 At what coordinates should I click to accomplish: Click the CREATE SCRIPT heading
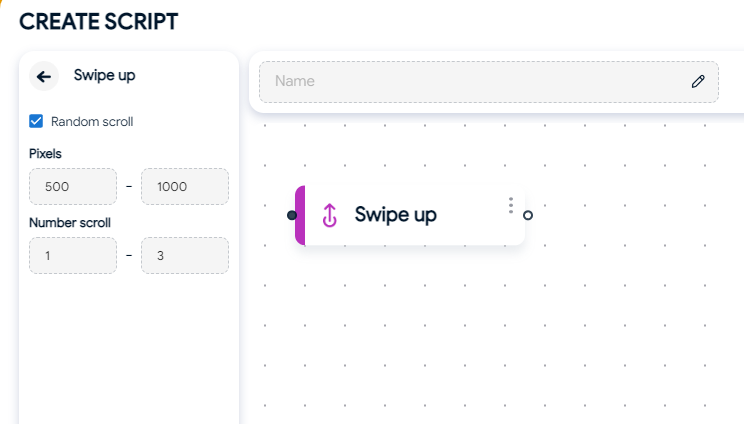click(x=99, y=22)
